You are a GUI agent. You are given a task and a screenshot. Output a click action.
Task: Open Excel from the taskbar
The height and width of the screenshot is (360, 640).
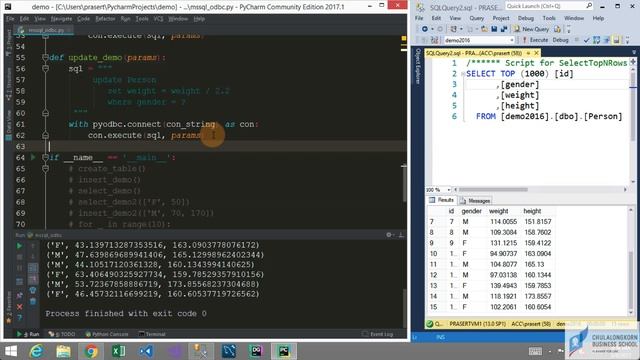[x=118, y=351]
